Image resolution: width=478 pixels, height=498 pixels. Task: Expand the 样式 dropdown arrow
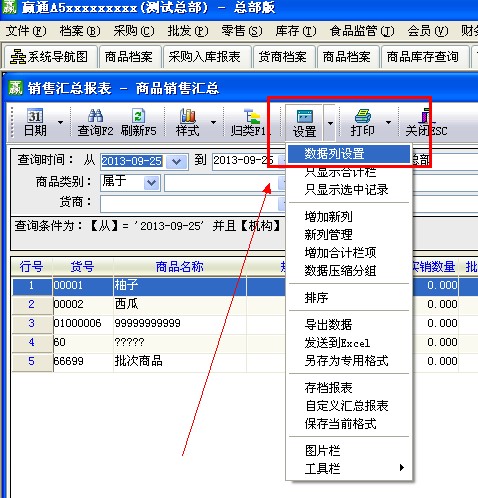[x=213, y=122]
